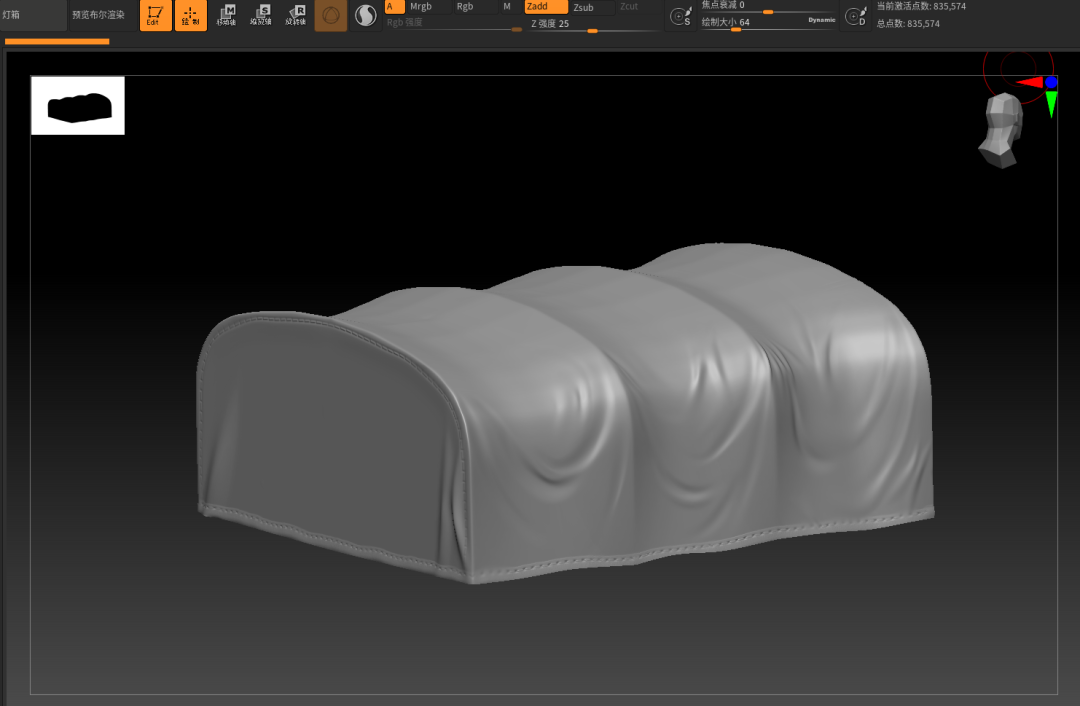This screenshot has height=706, width=1080.
Task: Click the 焦点衰减 focal shift slider
Action: point(767,6)
